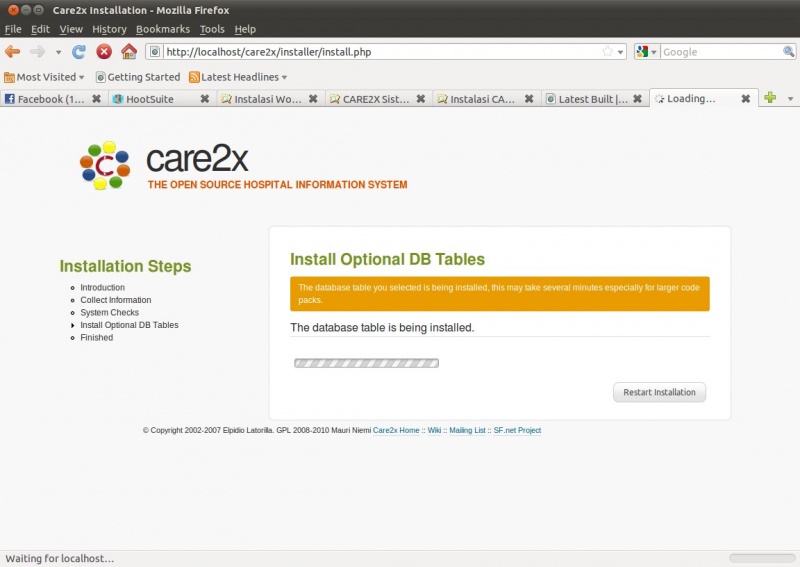Close the Facebook tab
This screenshot has width=800, height=567.
click(97, 99)
